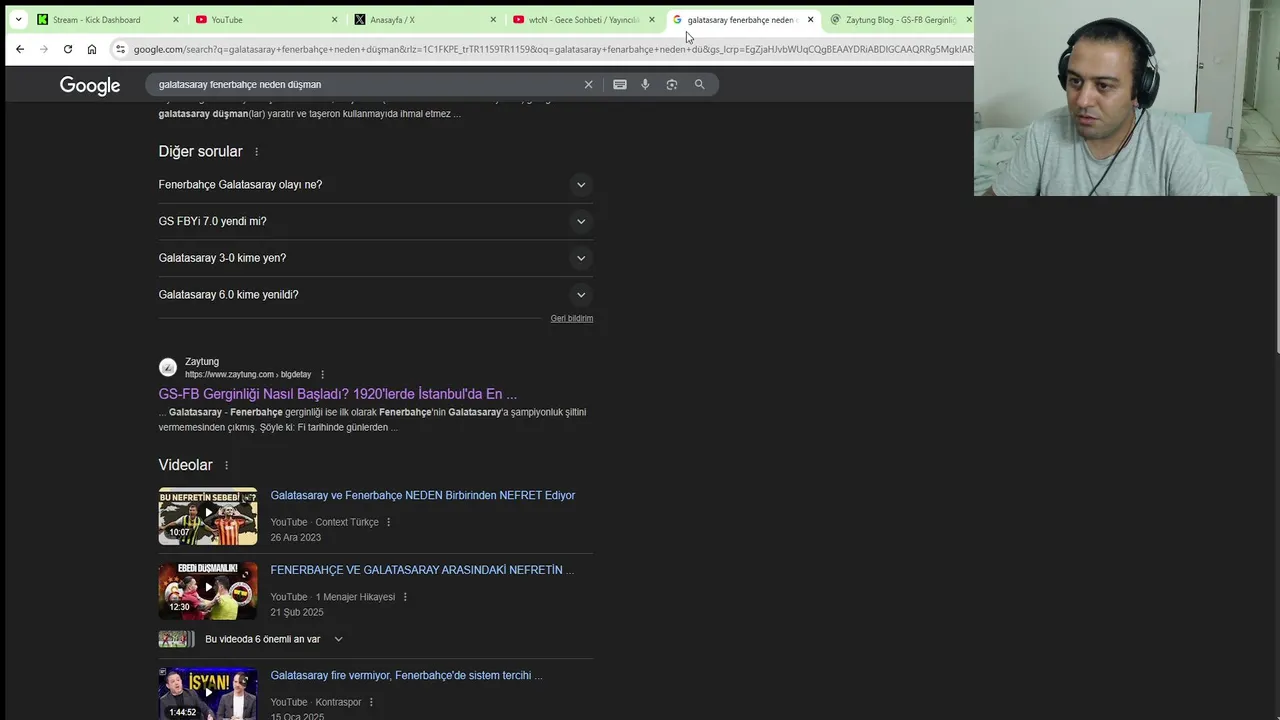Open the browser home page
Screen dimensions: 1280x720
[x=92, y=49]
